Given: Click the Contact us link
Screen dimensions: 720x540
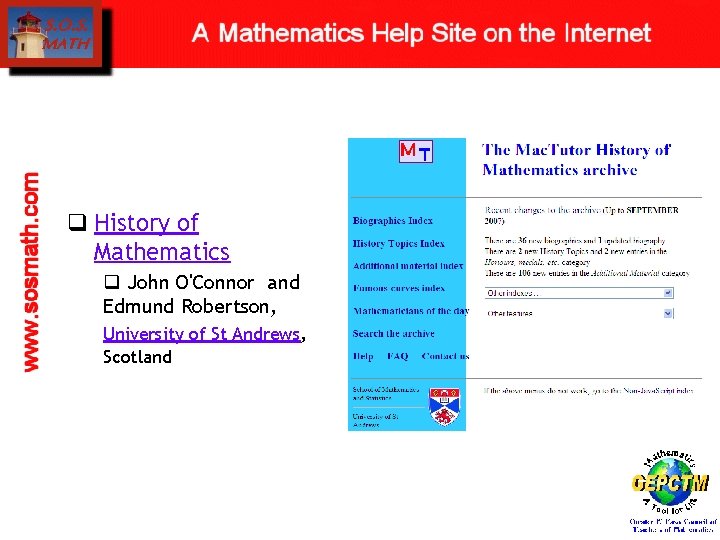Looking at the screenshot, I should click(x=445, y=356).
